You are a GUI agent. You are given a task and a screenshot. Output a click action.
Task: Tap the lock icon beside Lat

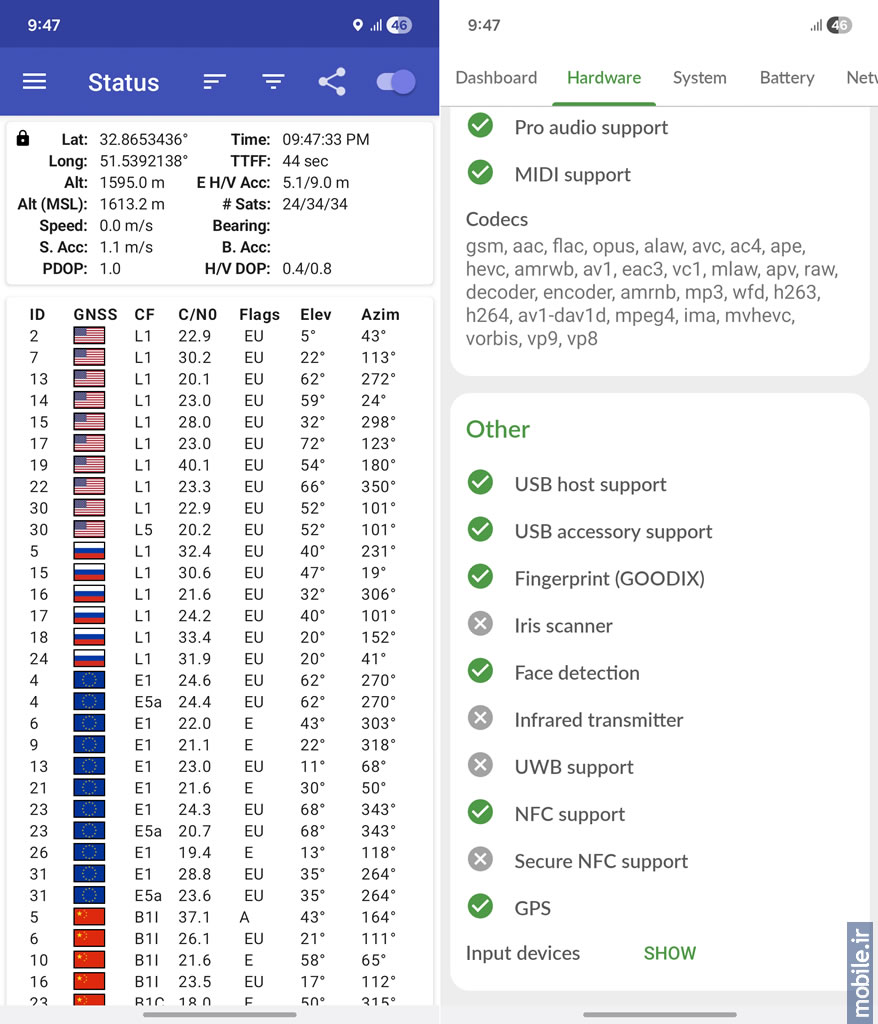pyautogui.click(x=23, y=138)
